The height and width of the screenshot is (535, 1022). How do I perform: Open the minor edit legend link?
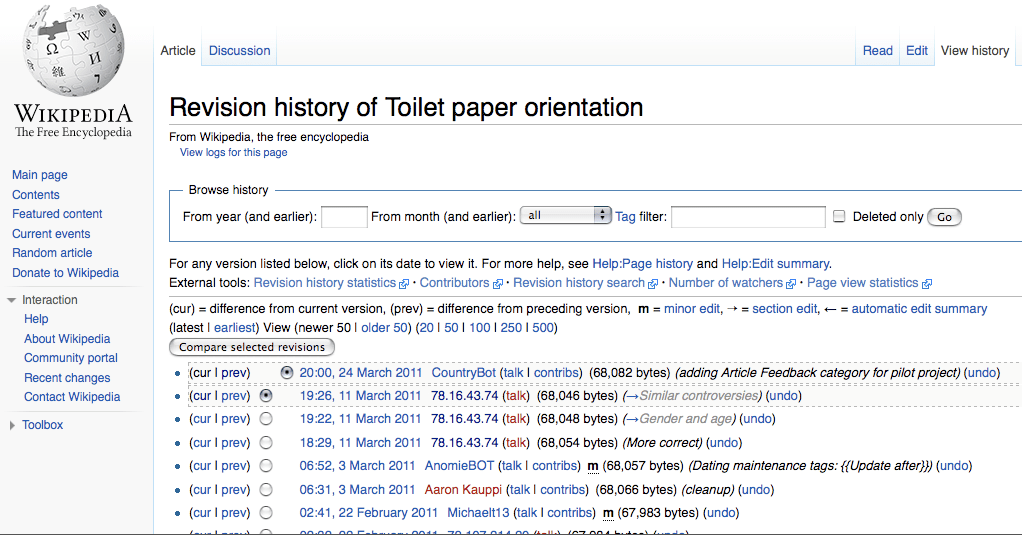coord(692,309)
